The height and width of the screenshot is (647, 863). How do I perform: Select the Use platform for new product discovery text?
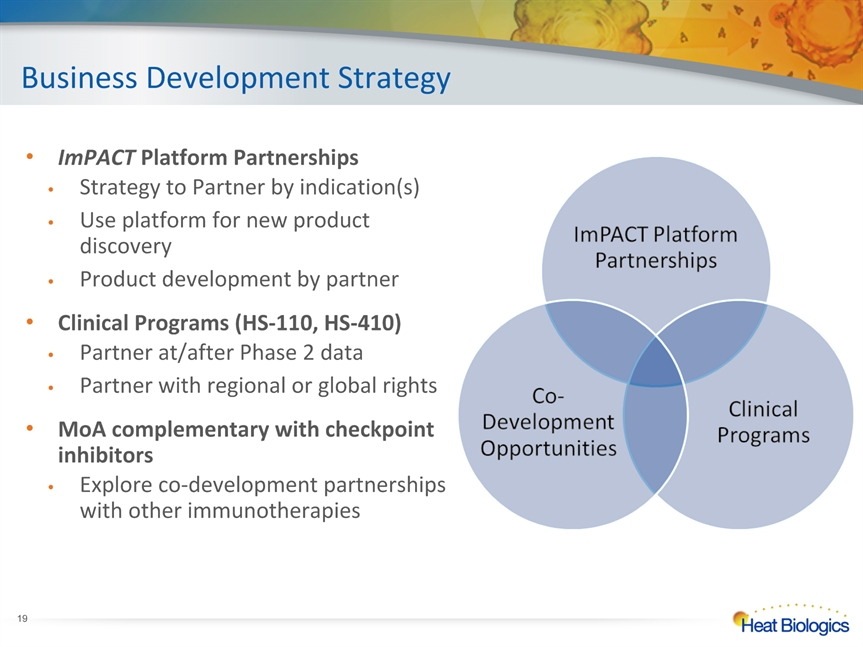coord(225,233)
